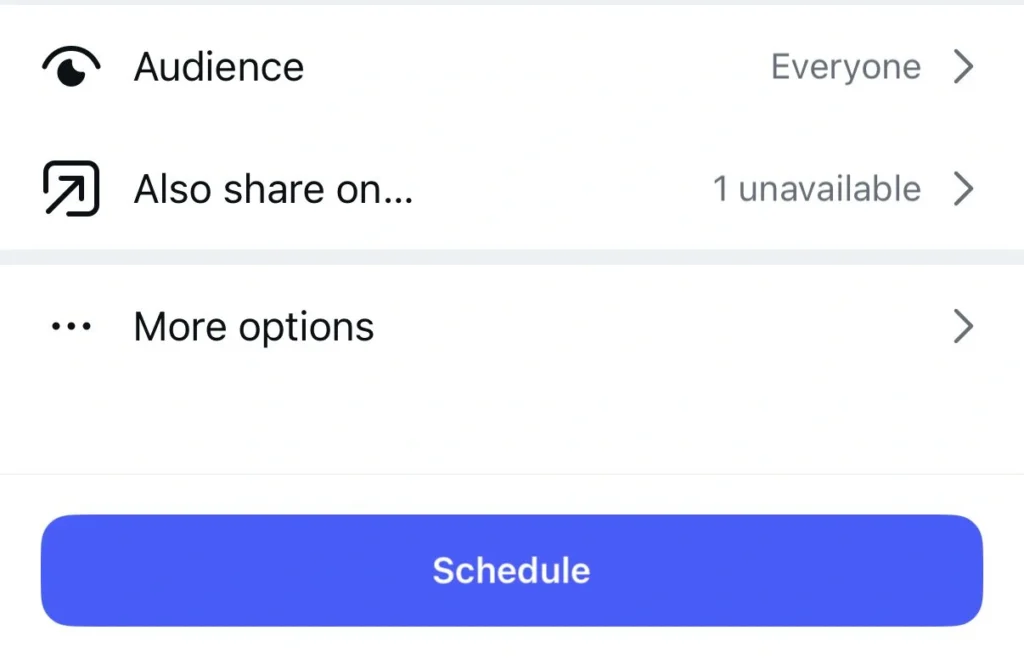Expand More options using its chevron
Screen dimensions: 1024x658
(x=963, y=326)
